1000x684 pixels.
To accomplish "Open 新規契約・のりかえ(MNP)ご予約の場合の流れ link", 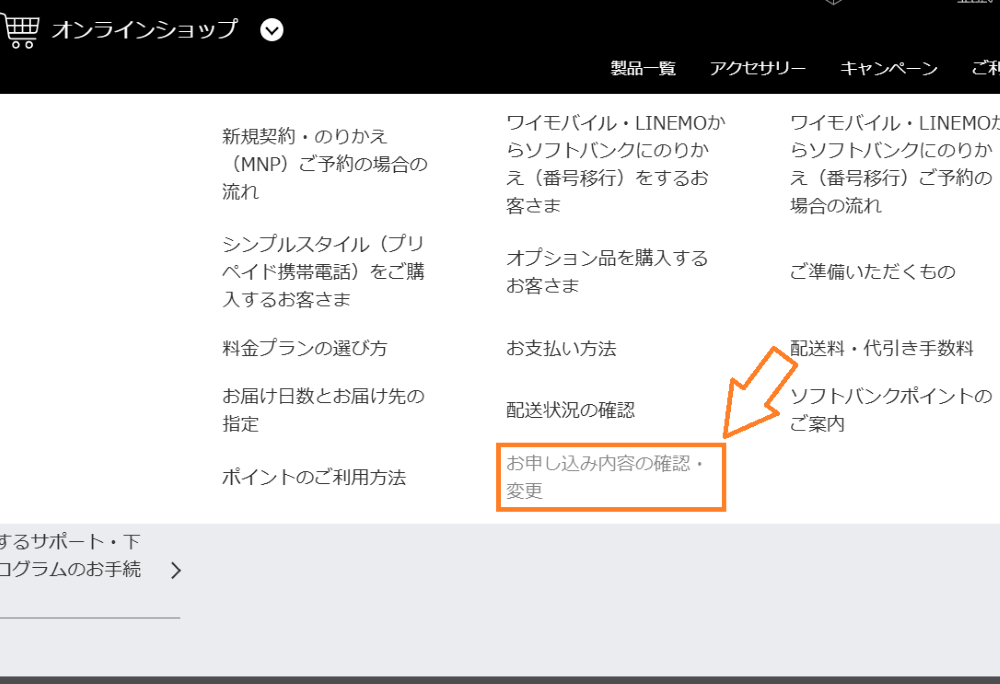I will coord(325,164).
